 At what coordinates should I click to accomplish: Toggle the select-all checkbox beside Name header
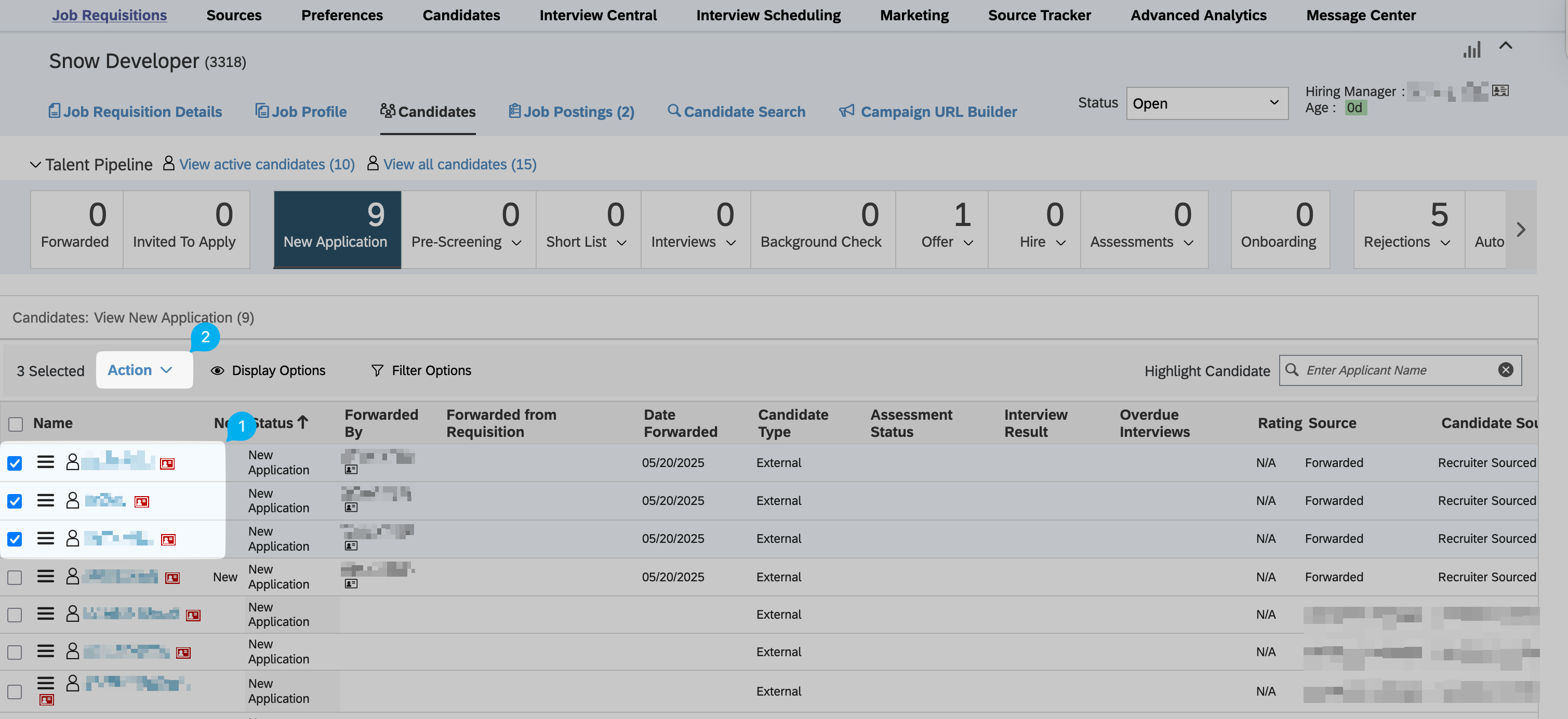[16, 424]
